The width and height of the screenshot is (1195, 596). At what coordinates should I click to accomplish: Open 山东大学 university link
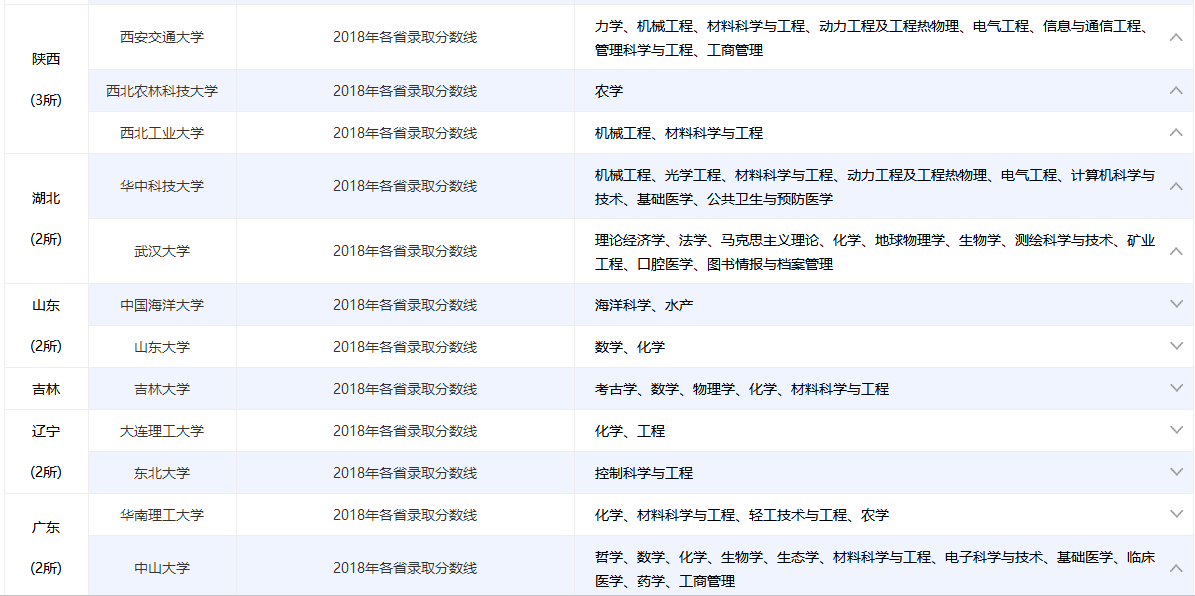[162, 347]
